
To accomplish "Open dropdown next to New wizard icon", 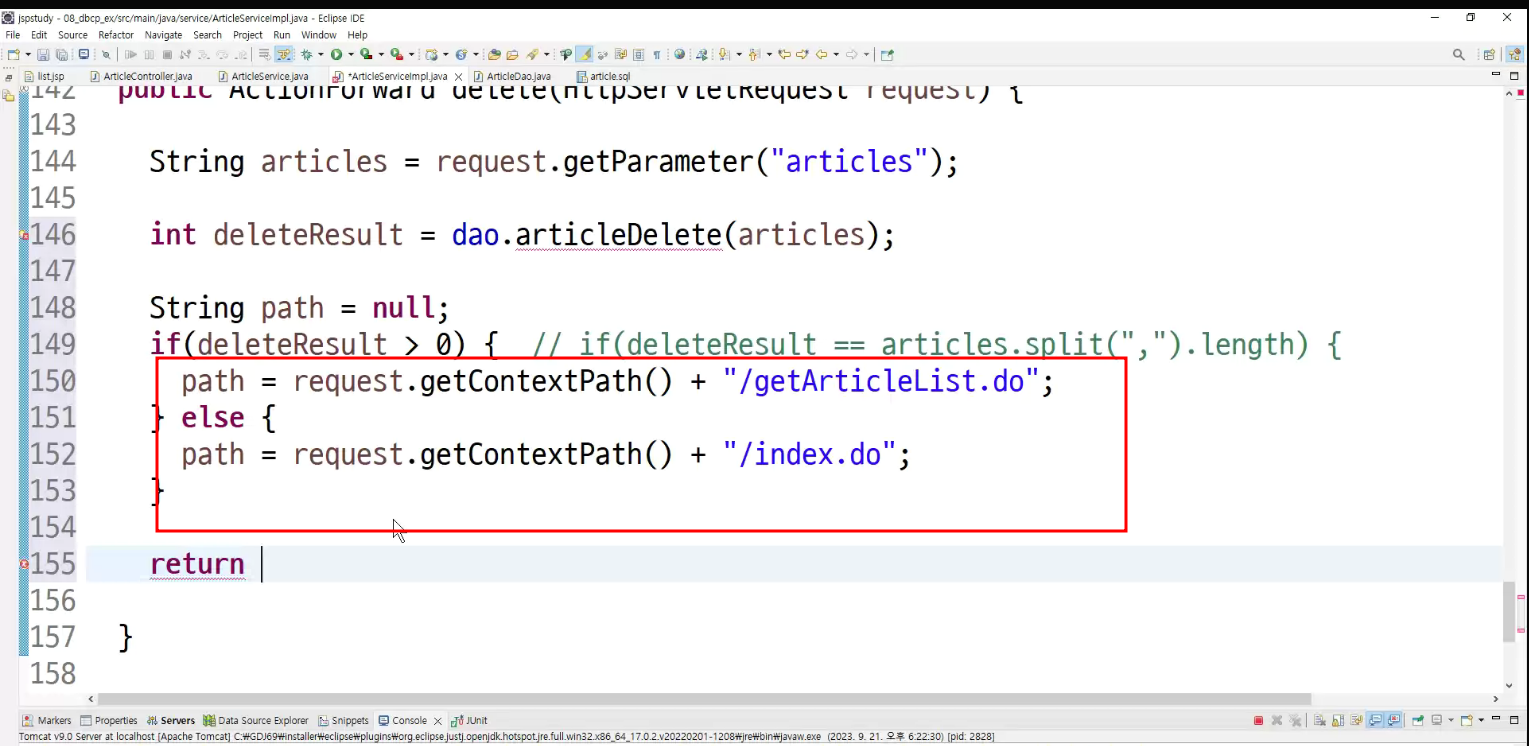I will [28, 54].
